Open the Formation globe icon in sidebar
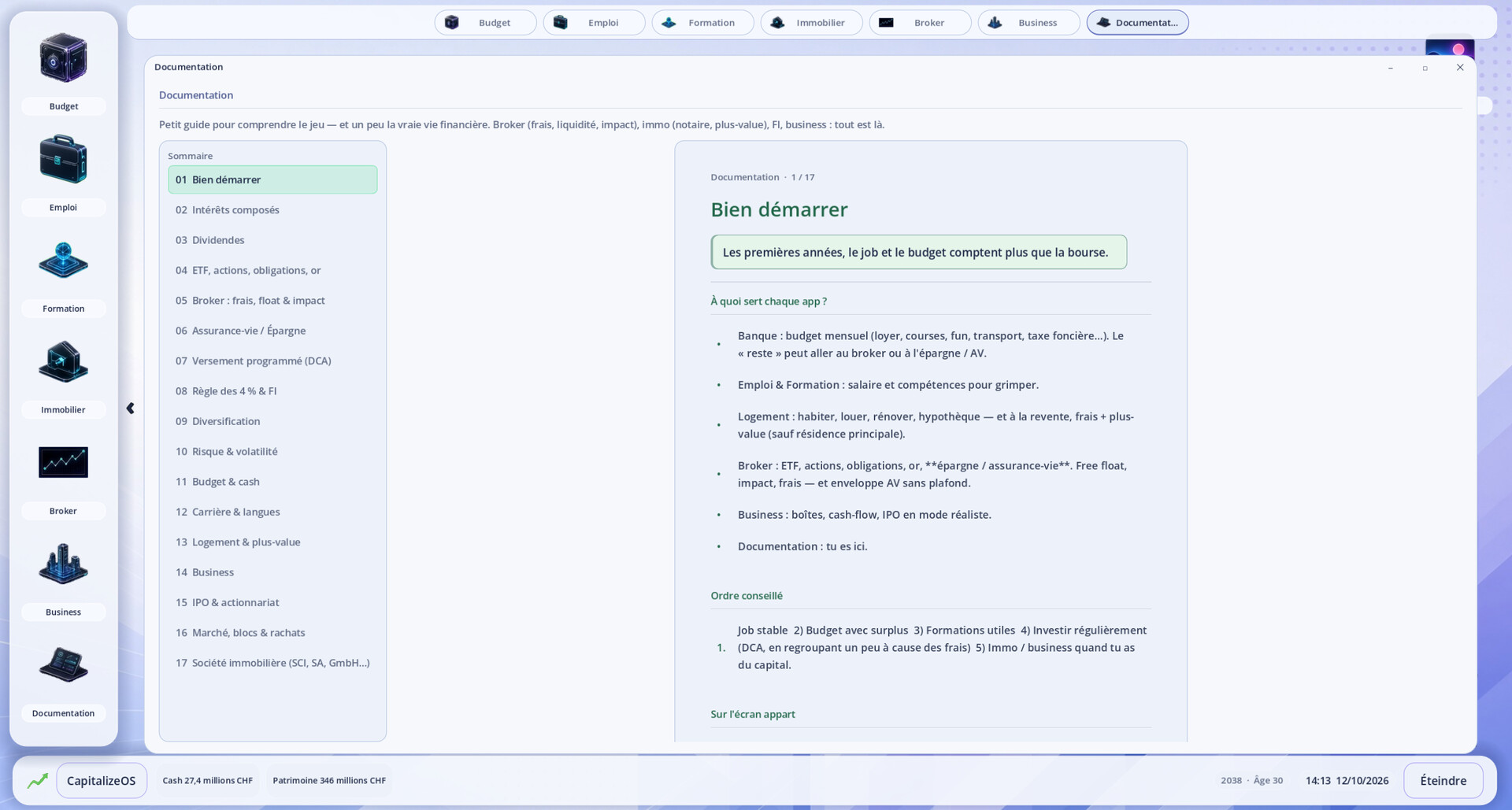 pos(63,261)
